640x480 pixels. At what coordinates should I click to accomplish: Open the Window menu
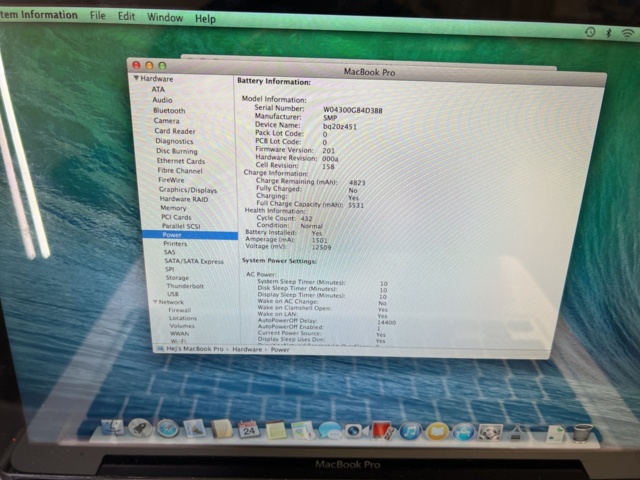(x=165, y=18)
